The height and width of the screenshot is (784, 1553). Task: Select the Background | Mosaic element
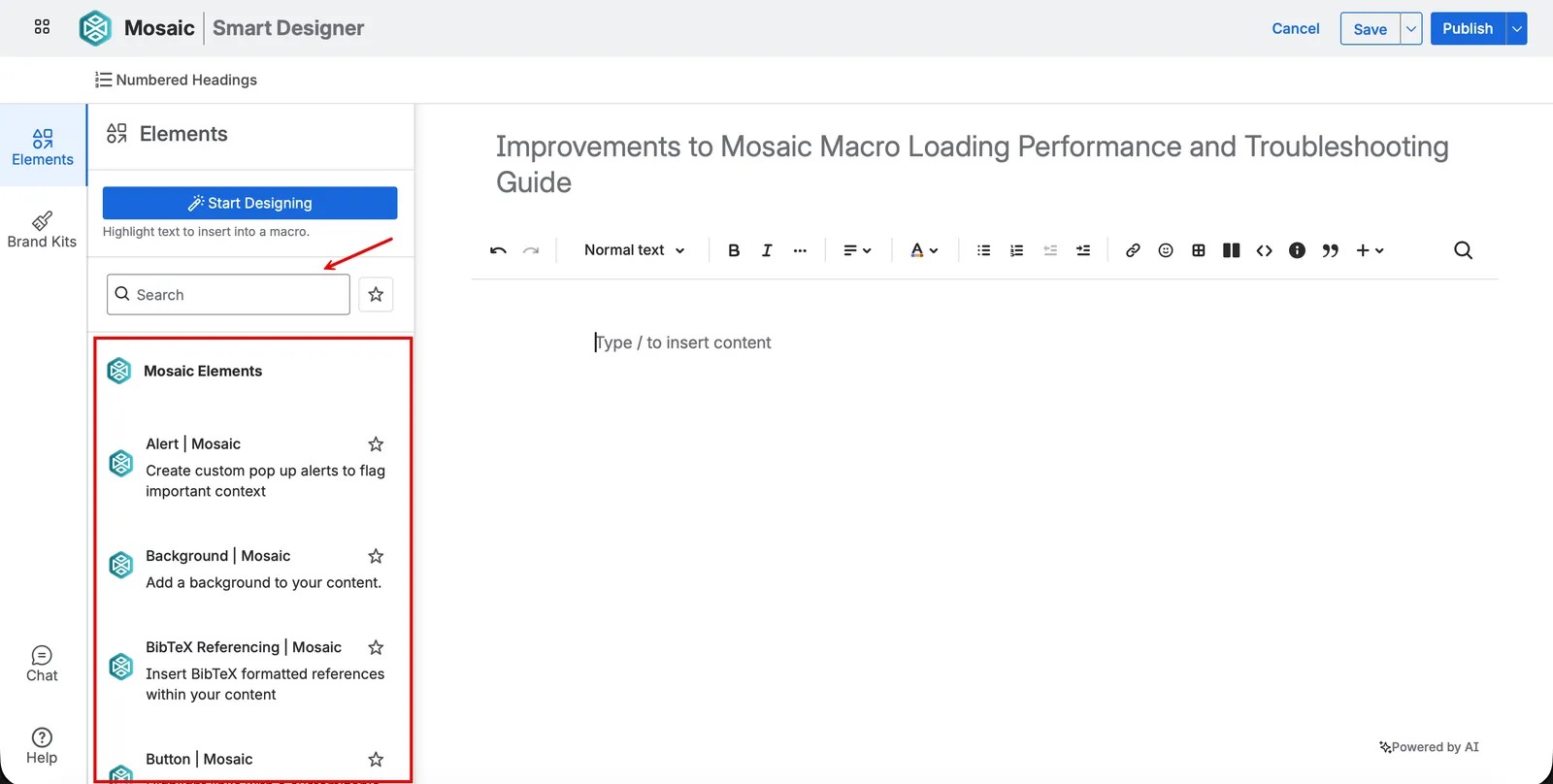coord(251,569)
